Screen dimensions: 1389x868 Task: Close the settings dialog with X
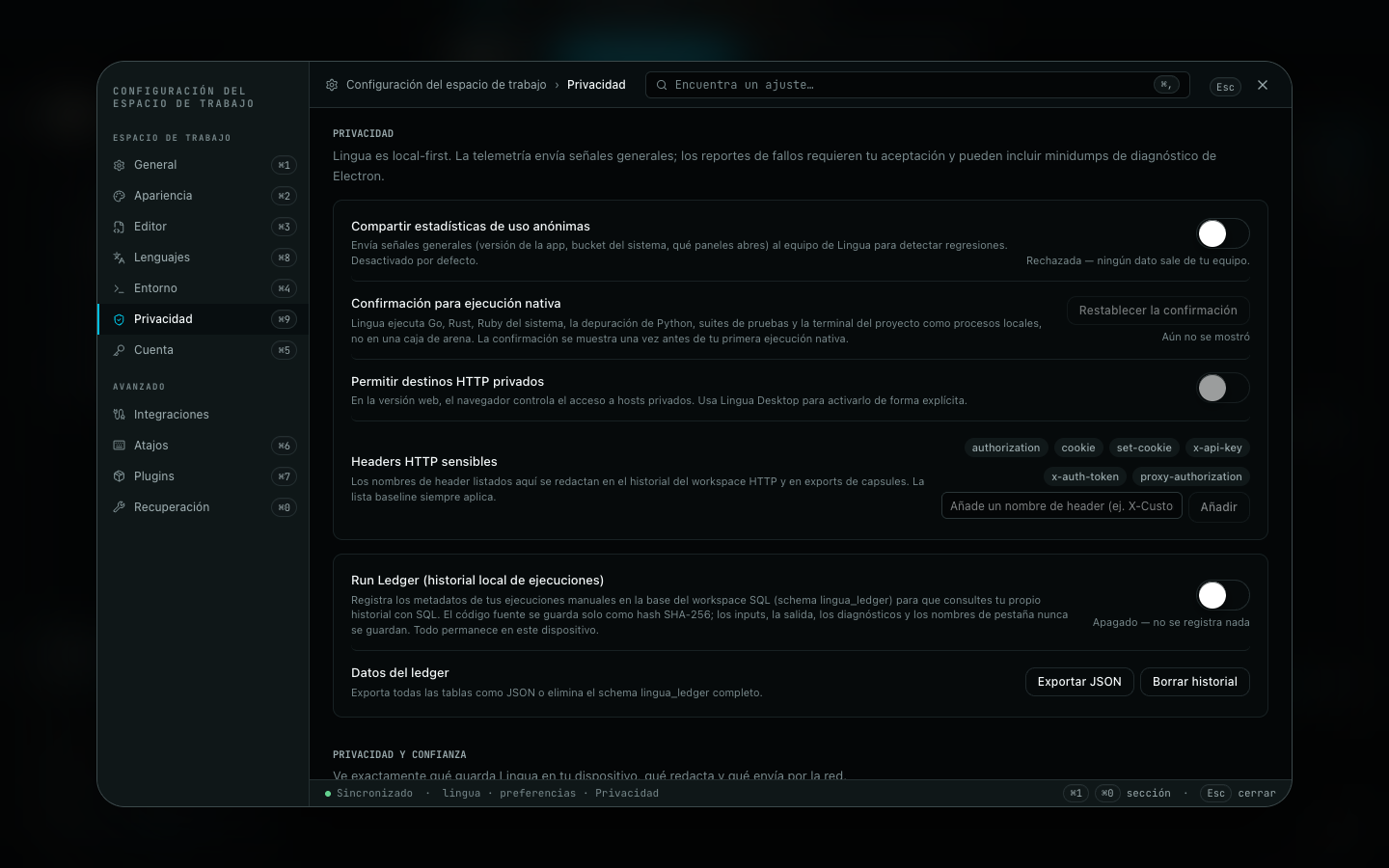tap(1263, 85)
